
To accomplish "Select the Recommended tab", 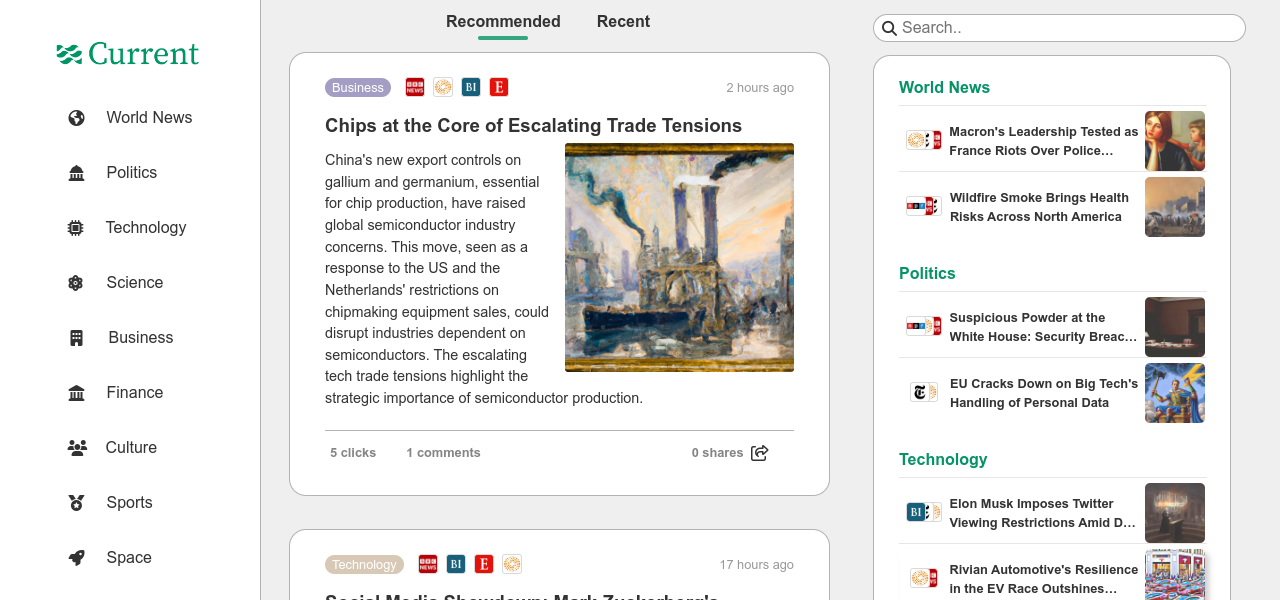I will coord(503,22).
